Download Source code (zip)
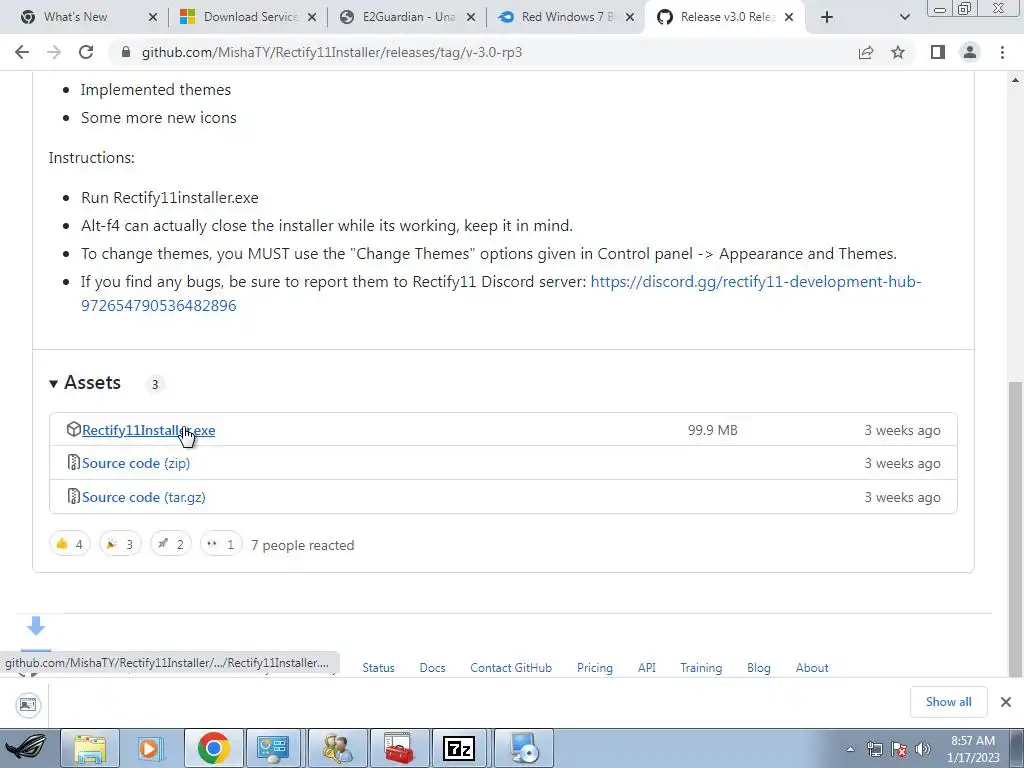 [136, 463]
